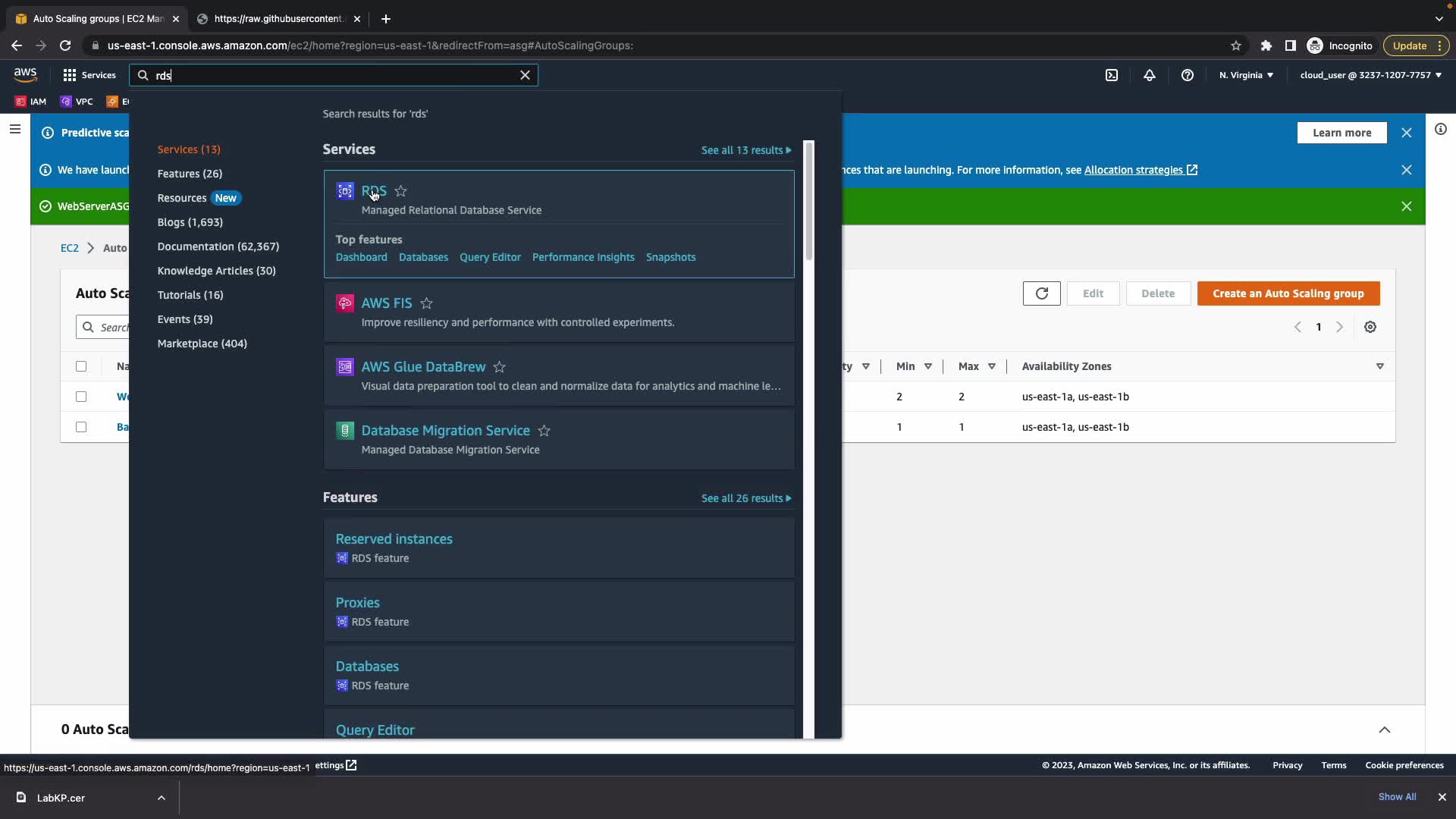Clear the rds search text

(x=525, y=75)
